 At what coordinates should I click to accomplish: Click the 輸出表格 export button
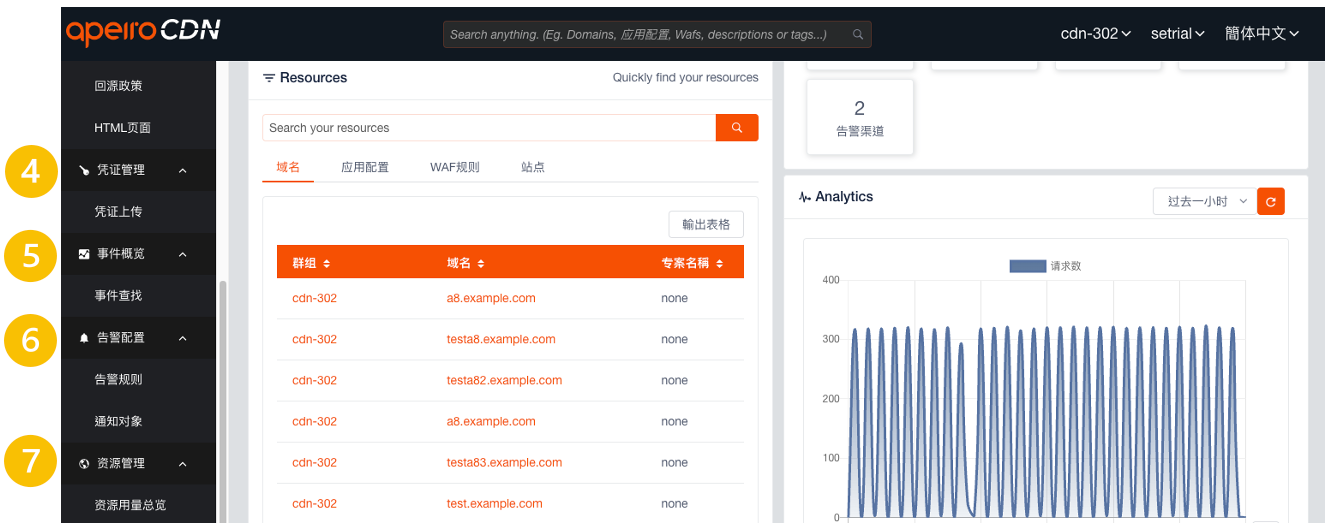pos(706,225)
